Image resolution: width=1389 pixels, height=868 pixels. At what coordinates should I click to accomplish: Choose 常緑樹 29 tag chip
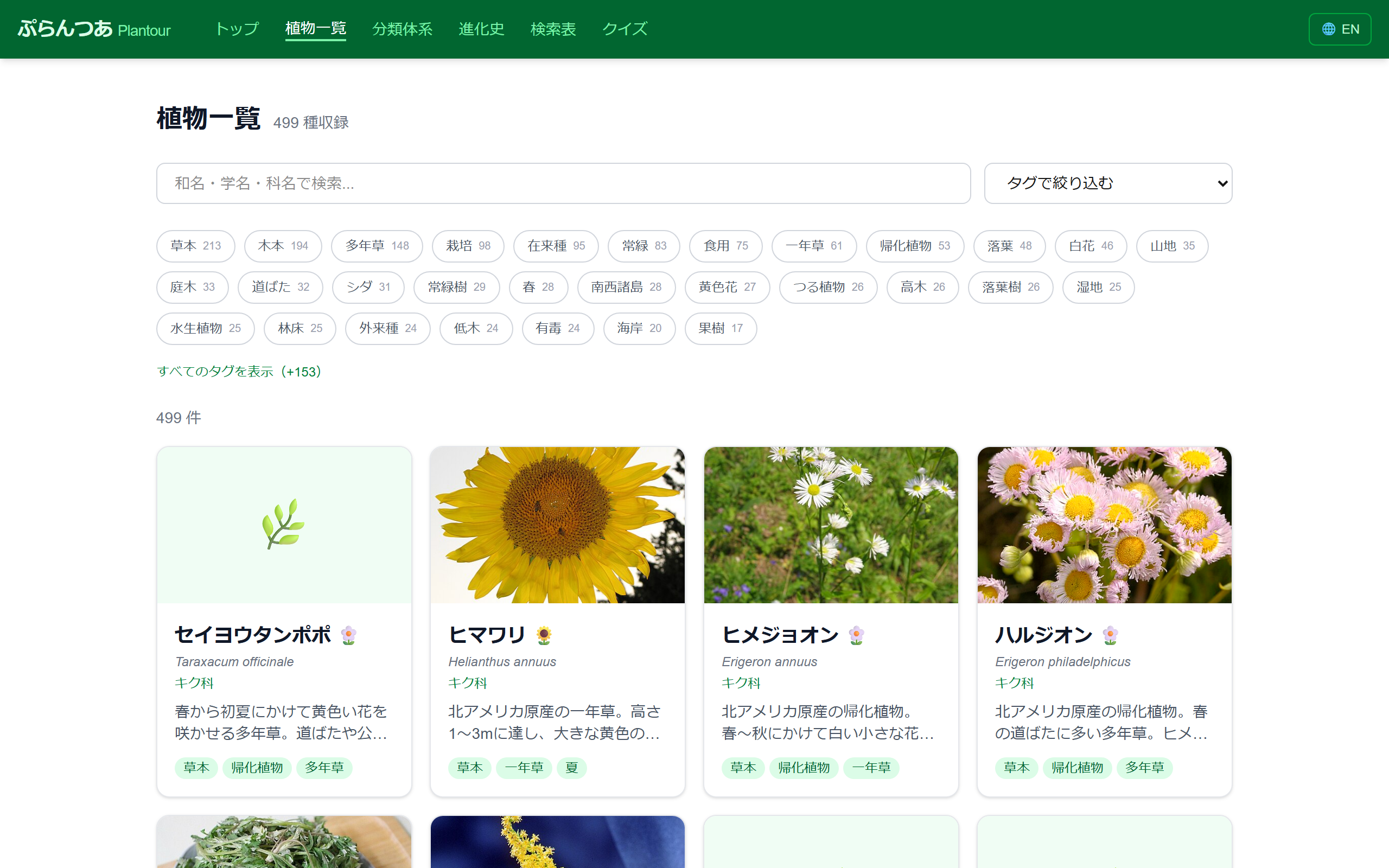[x=457, y=287]
